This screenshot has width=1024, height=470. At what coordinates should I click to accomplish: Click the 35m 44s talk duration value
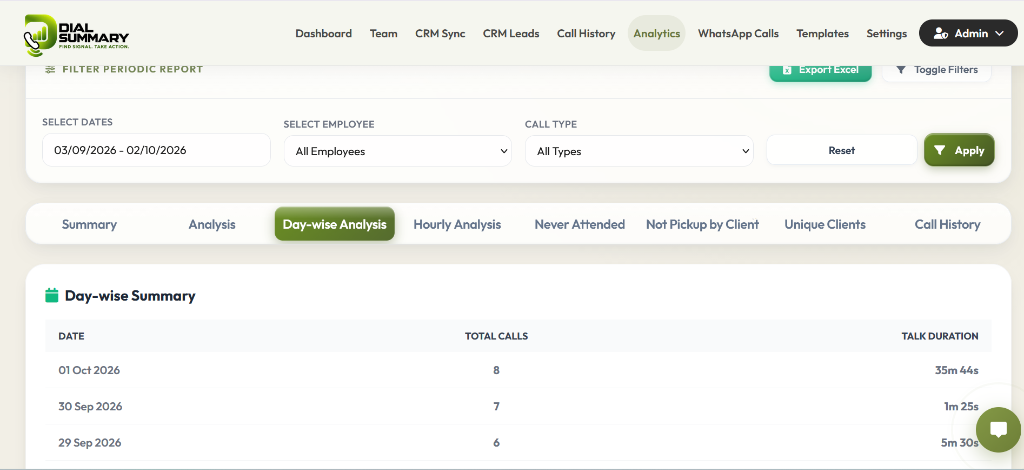(957, 370)
